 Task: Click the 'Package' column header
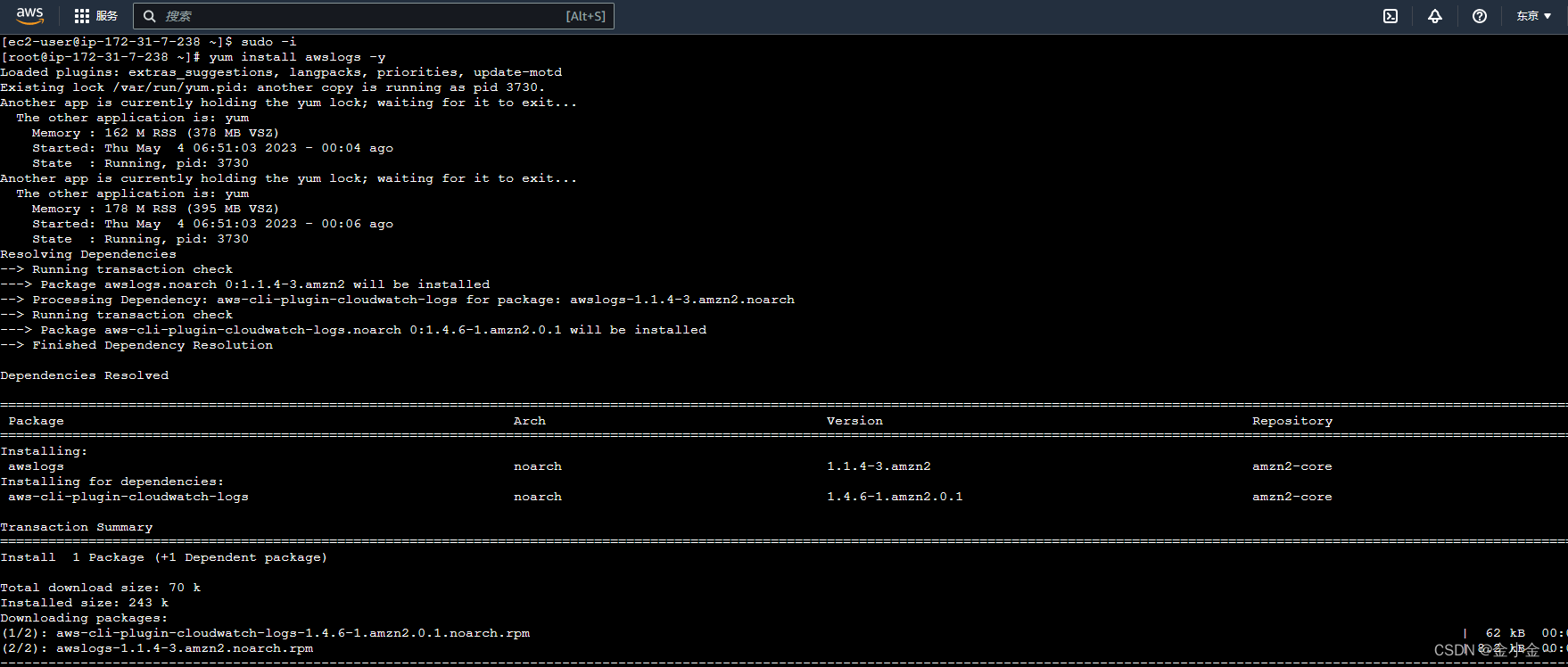coord(37,421)
